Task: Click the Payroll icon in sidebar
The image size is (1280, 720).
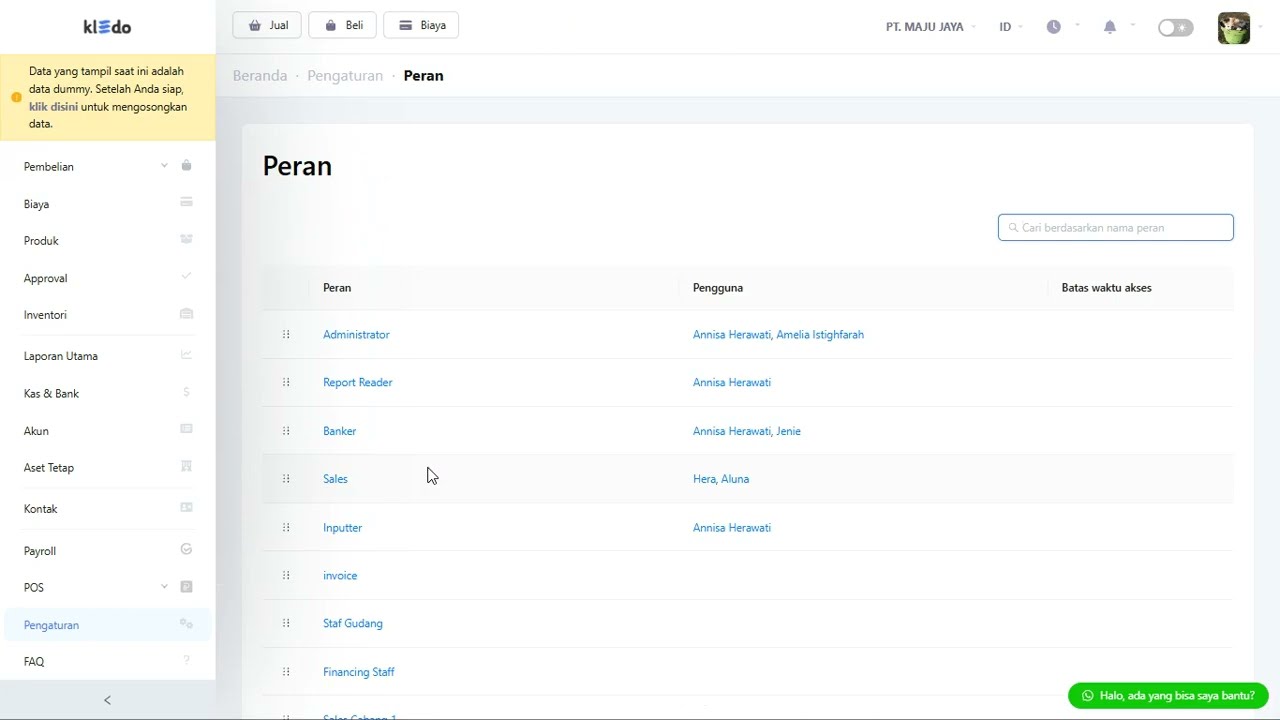Action: pos(186,549)
